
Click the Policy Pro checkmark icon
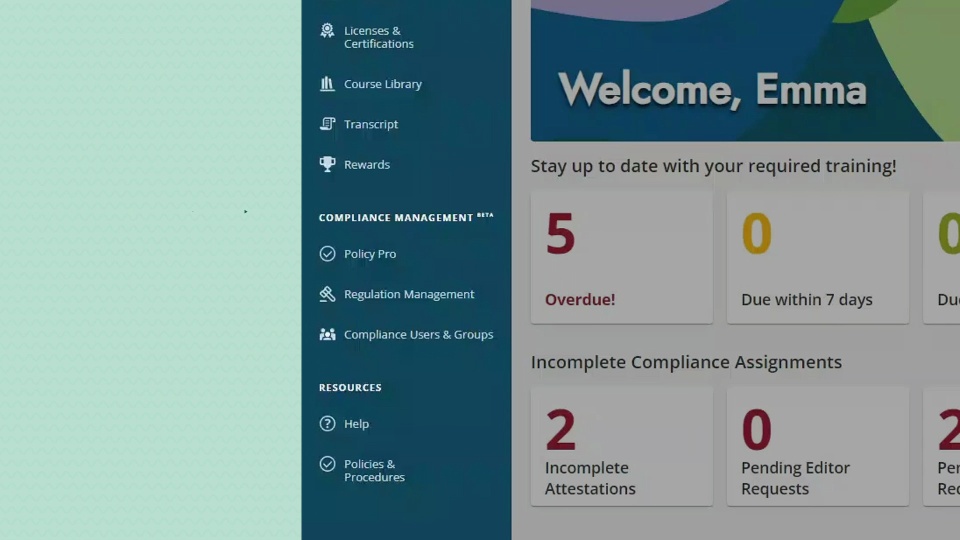pos(328,253)
